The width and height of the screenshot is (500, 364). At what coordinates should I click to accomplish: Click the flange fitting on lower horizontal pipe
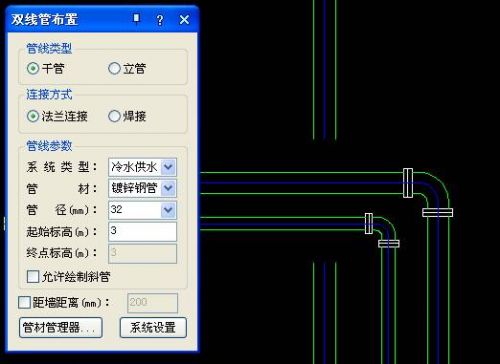click(x=369, y=224)
